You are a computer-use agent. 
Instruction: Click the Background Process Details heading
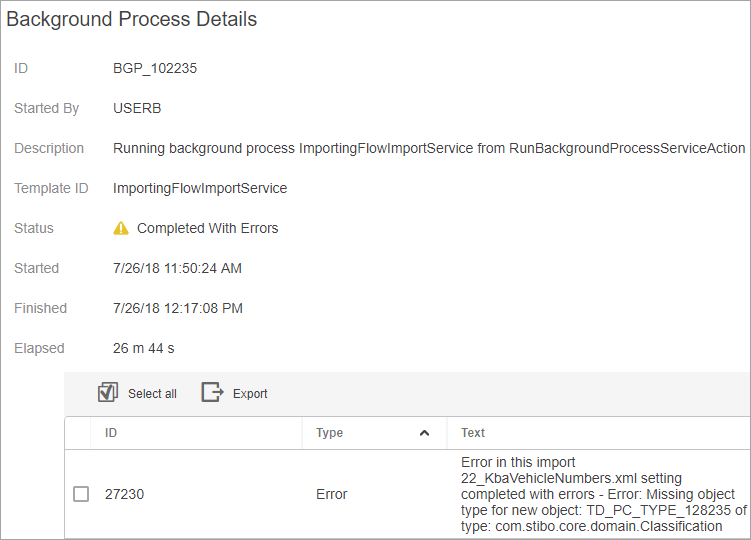click(132, 19)
